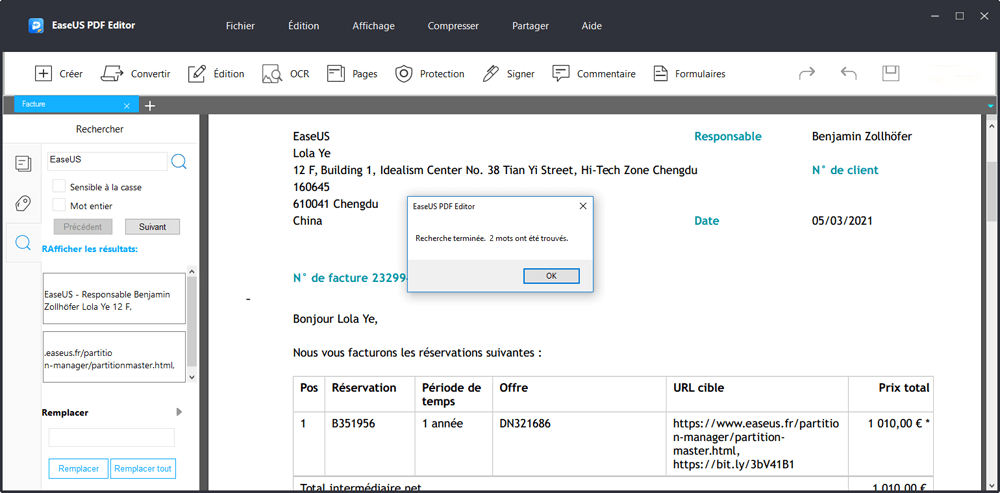Open the tab list dropdown arrow at right

(x=991, y=106)
